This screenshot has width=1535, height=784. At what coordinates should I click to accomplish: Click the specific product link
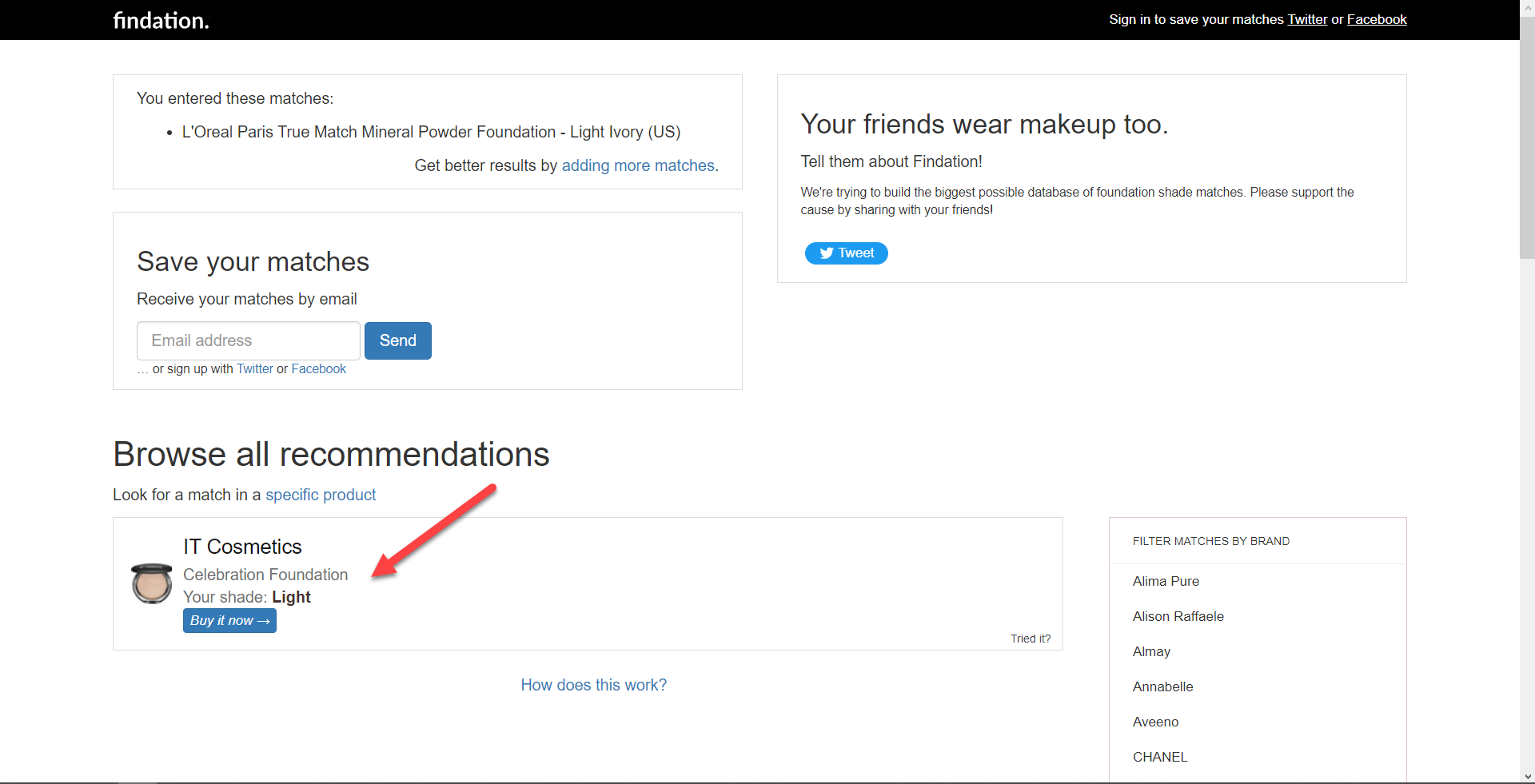click(x=320, y=495)
